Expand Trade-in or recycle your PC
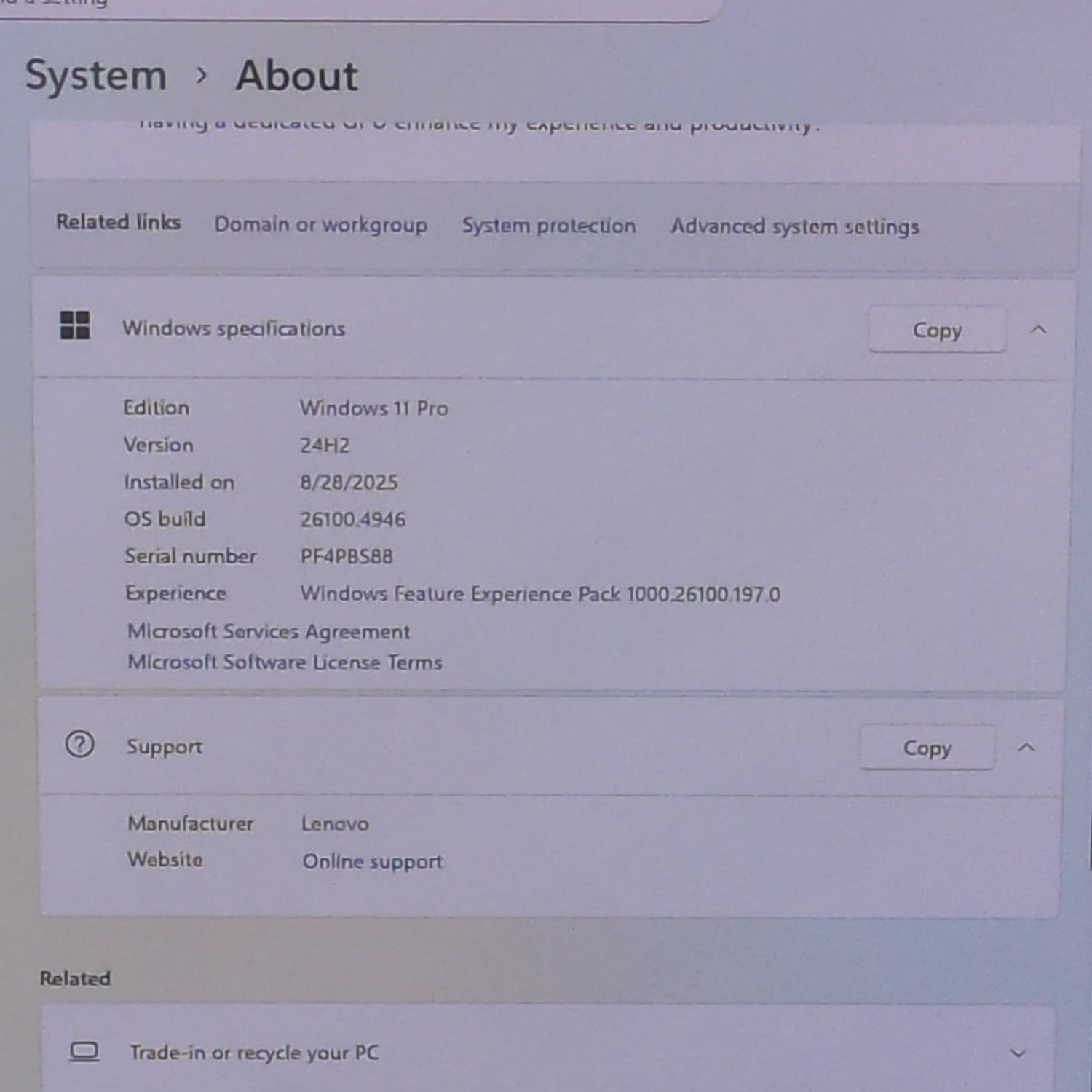The width and height of the screenshot is (1092, 1092). [x=1018, y=1053]
